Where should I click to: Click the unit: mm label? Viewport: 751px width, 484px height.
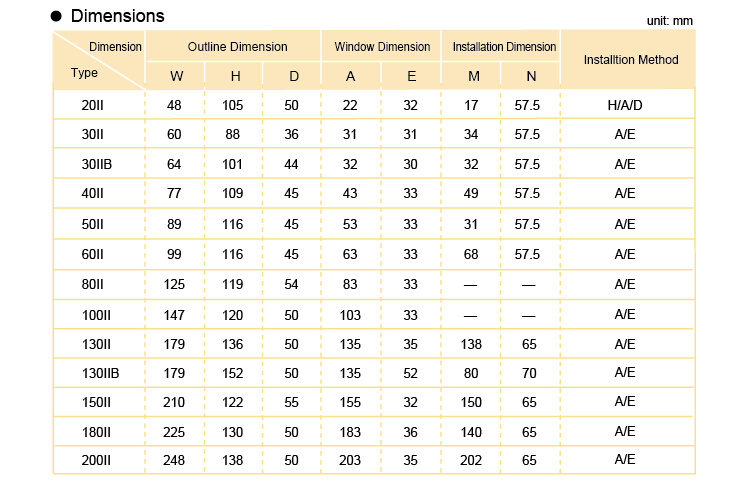[670, 21]
